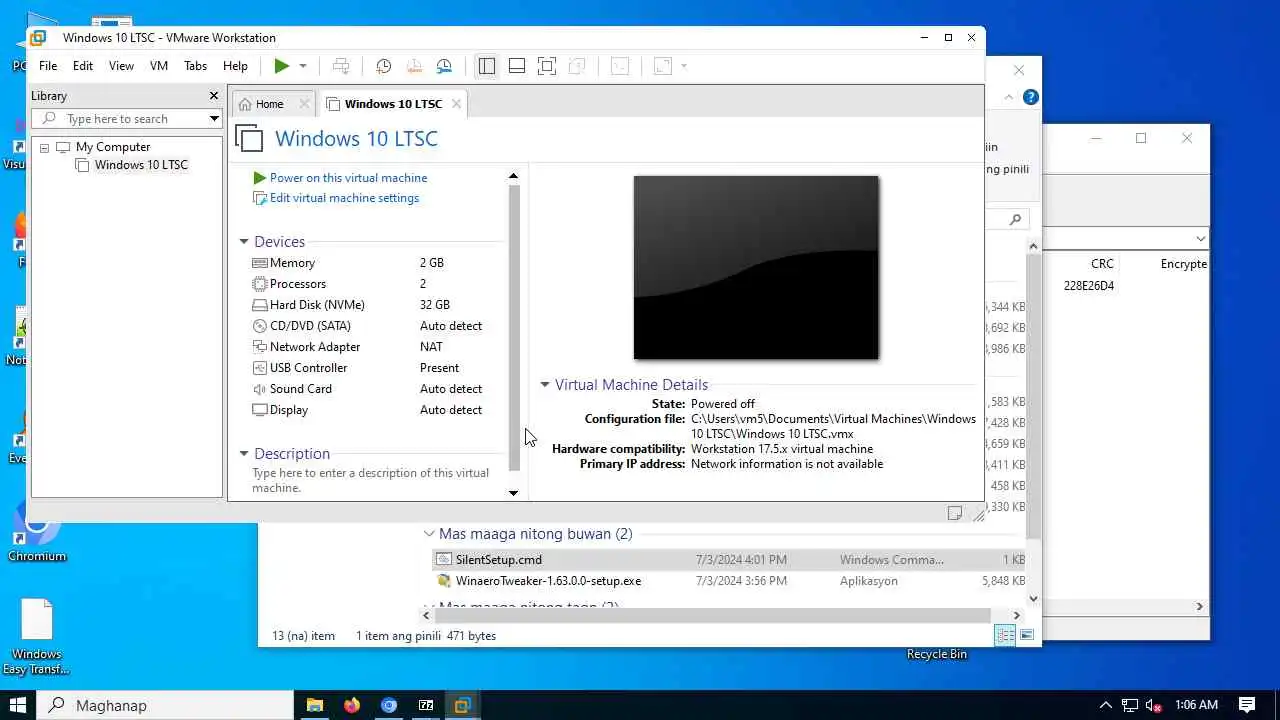This screenshot has height=720, width=1280.
Task: Toggle the Library sidebar view icon
Action: (x=487, y=66)
